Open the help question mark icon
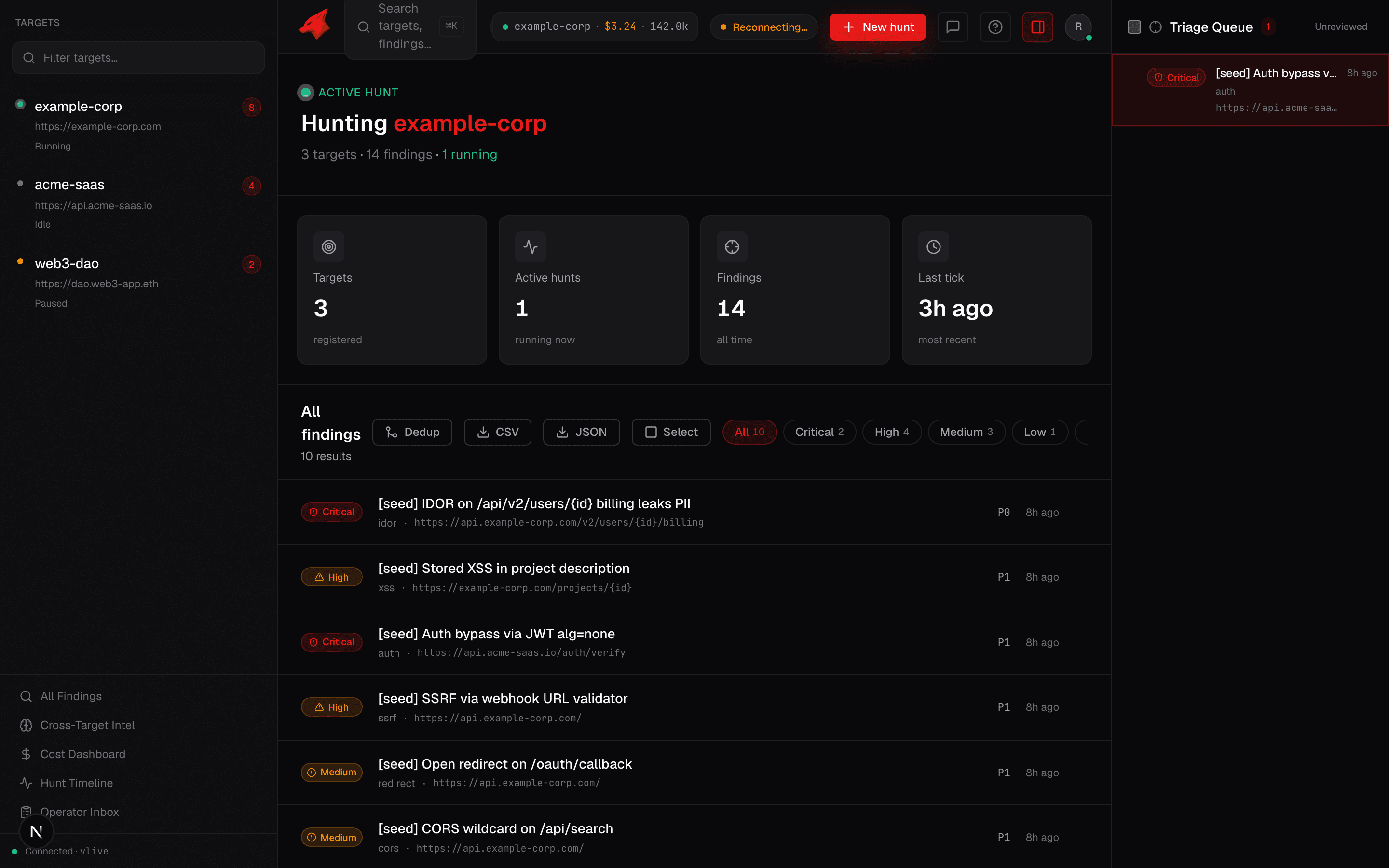Viewport: 1389px width, 868px height. coord(995,27)
